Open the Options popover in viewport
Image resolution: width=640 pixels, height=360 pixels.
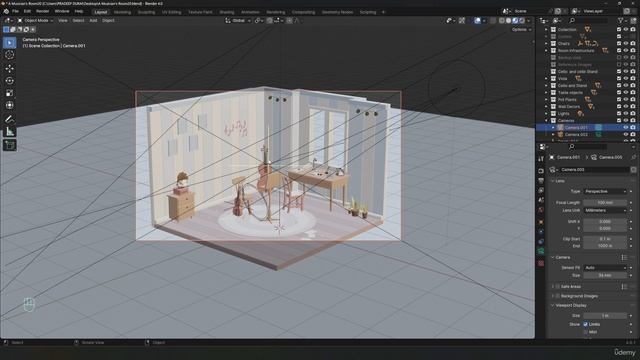[521, 29]
